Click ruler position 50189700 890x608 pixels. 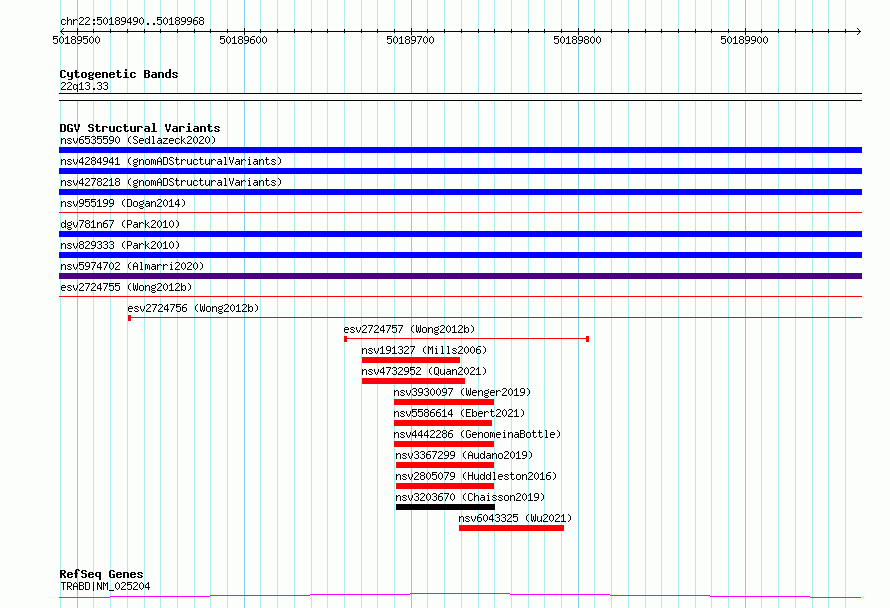[x=410, y=40]
